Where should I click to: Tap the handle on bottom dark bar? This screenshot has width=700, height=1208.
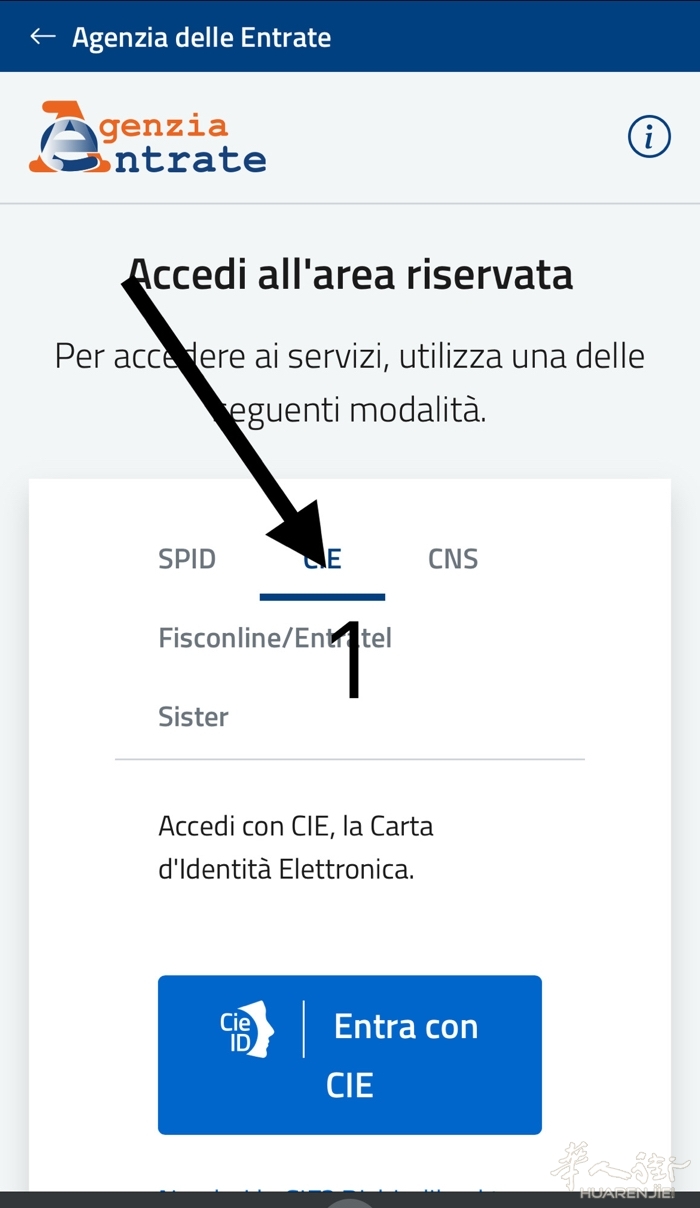[x=350, y=1200]
